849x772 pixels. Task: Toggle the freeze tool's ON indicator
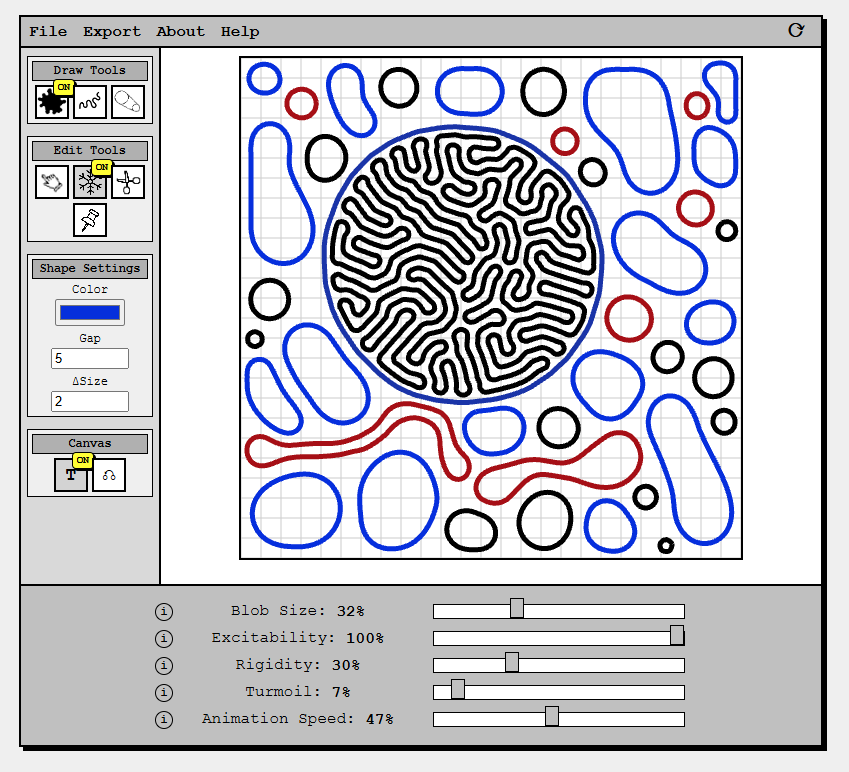point(101,168)
